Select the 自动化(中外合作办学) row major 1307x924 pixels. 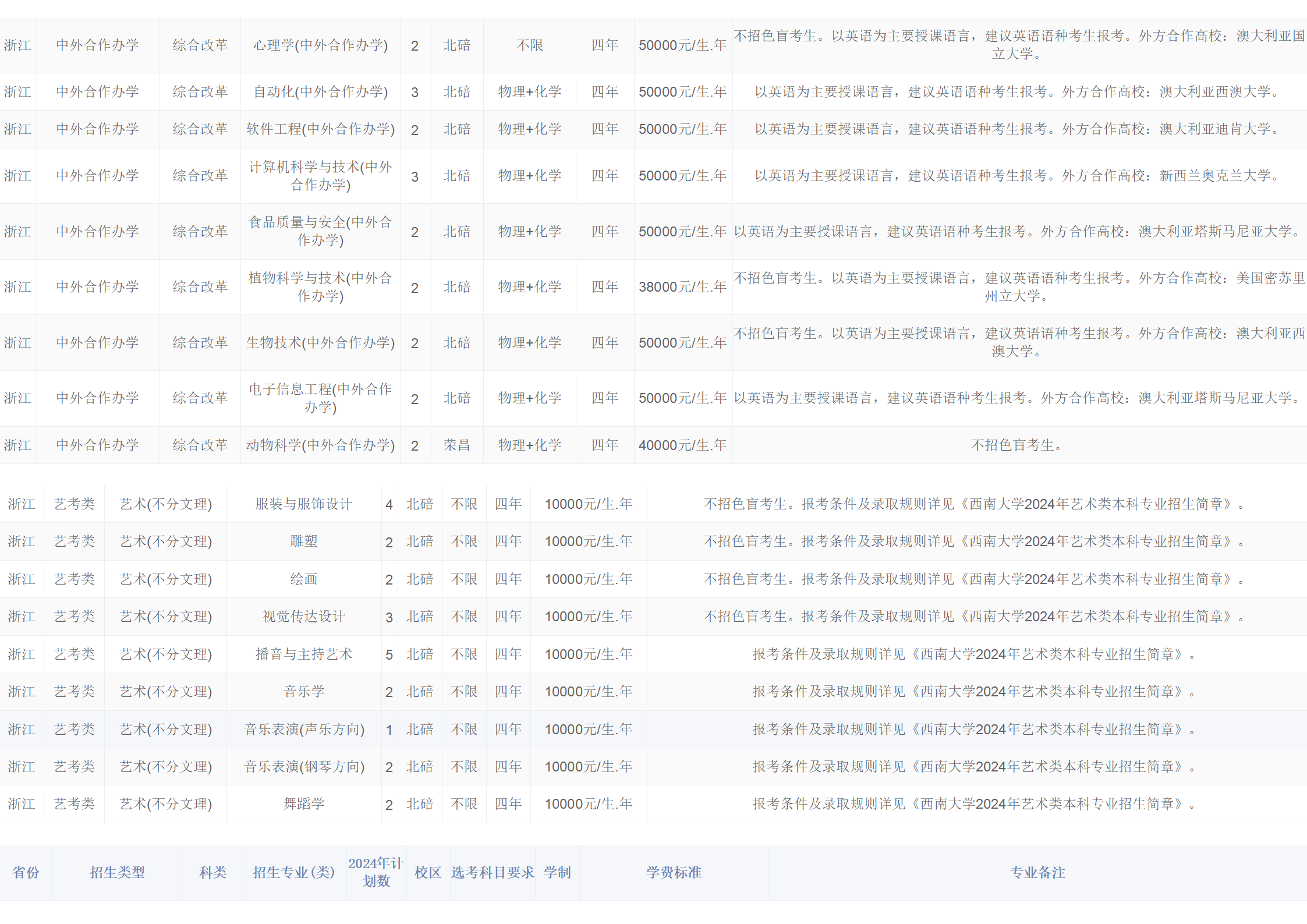click(320, 92)
